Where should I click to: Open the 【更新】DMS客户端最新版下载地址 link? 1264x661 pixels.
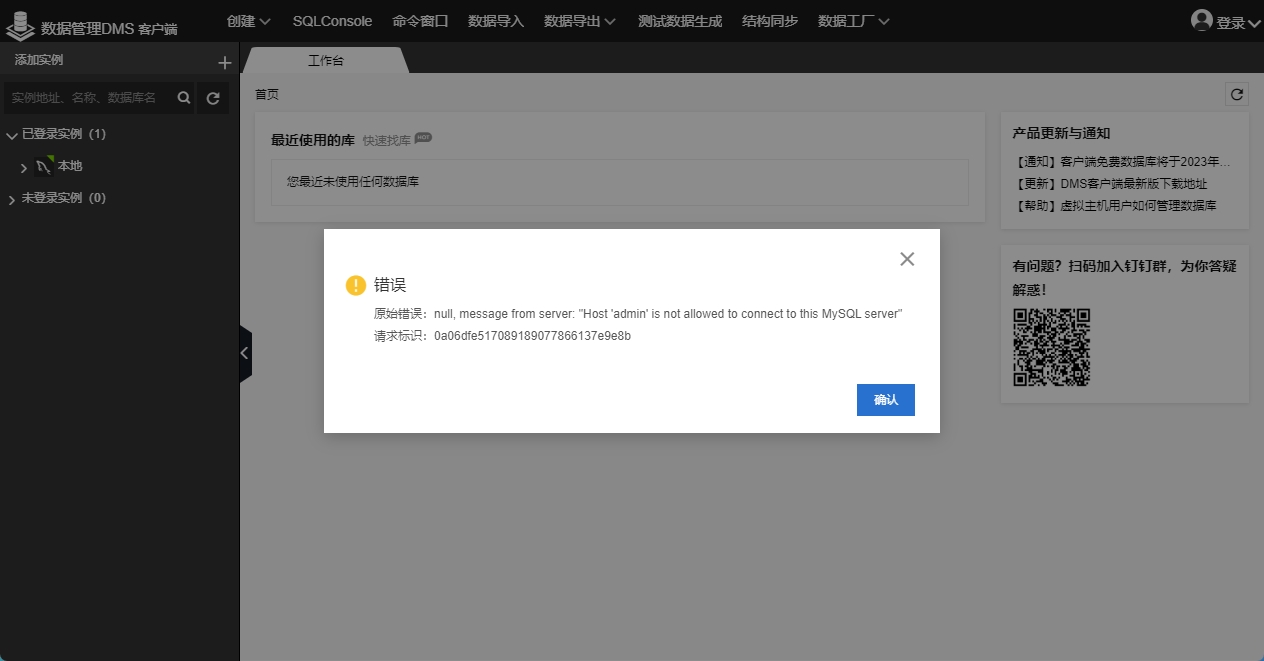(1110, 183)
